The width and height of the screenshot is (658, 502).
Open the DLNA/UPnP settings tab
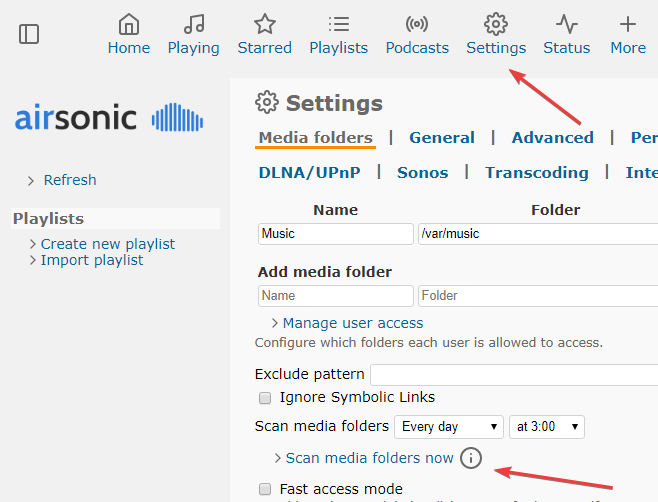(309, 173)
